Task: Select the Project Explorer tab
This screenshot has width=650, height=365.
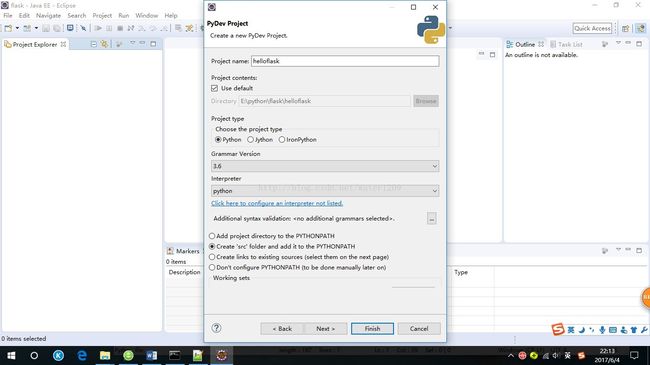Action: (x=35, y=44)
